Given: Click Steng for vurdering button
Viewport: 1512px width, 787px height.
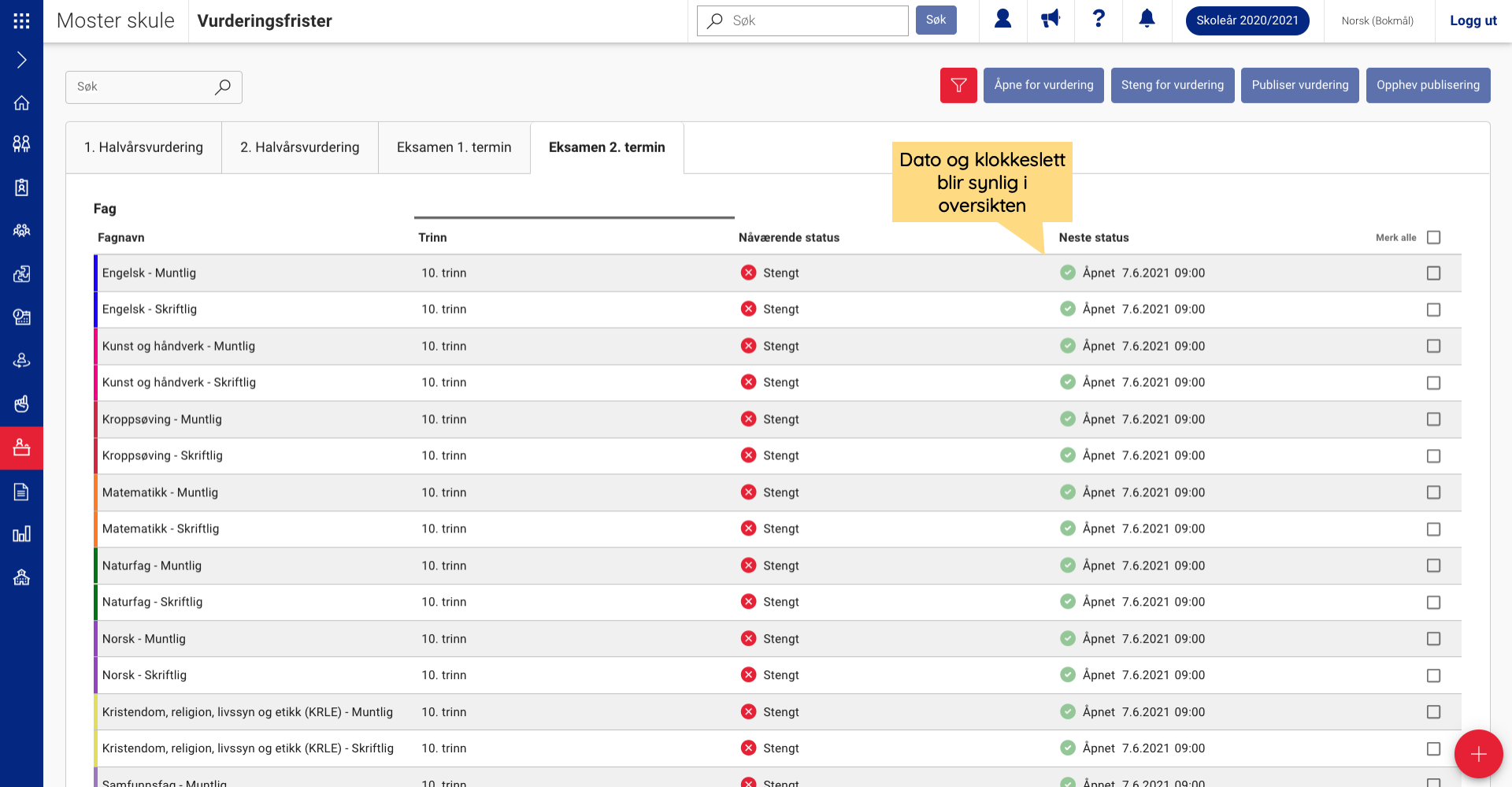Looking at the screenshot, I should click(x=1173, y=85).
